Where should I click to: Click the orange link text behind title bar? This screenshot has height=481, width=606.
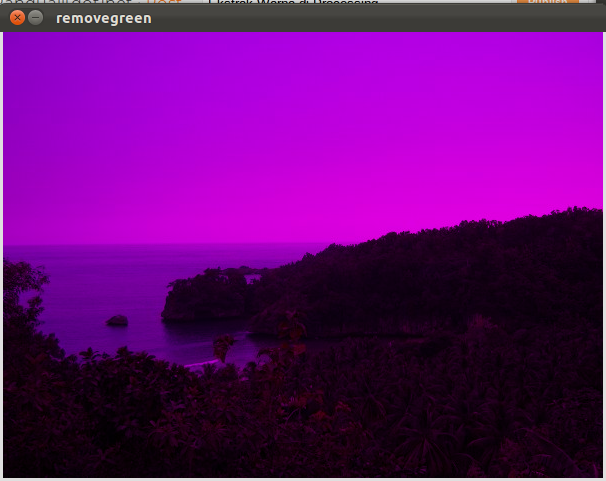(164, 3)
